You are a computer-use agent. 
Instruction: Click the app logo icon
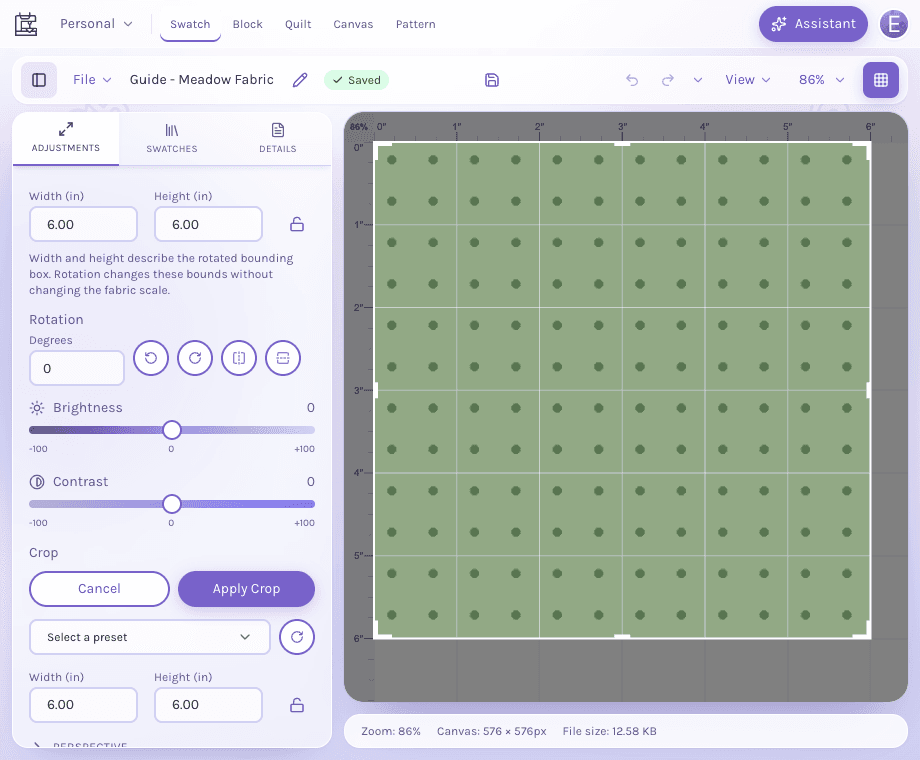[26, 24]
